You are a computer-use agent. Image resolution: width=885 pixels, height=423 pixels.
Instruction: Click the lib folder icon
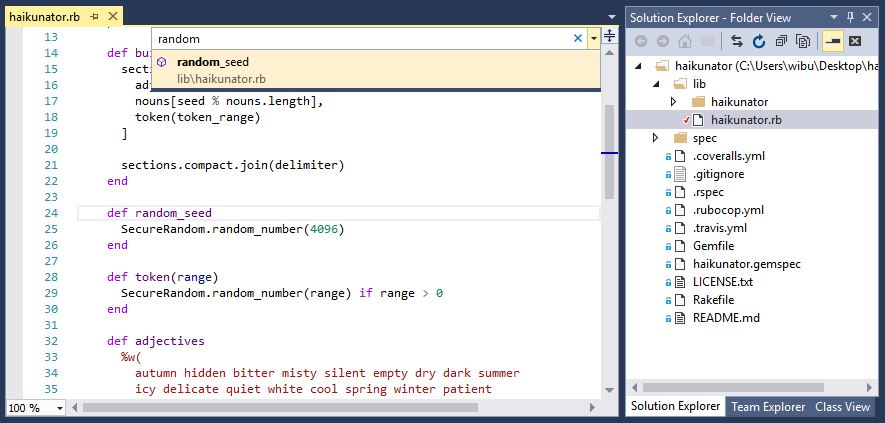pyautogui.click(x=680, y=84)
